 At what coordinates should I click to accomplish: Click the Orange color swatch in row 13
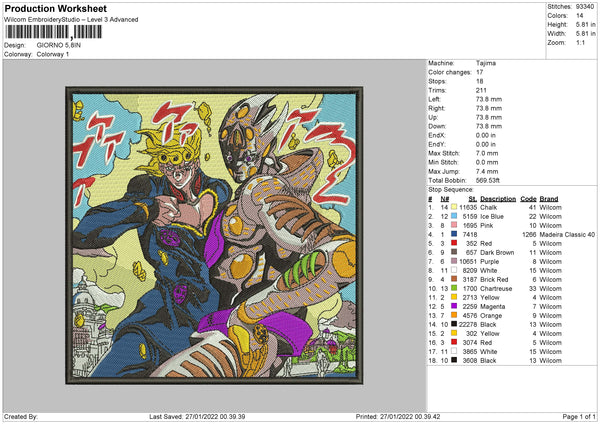(x=454, y=315)
